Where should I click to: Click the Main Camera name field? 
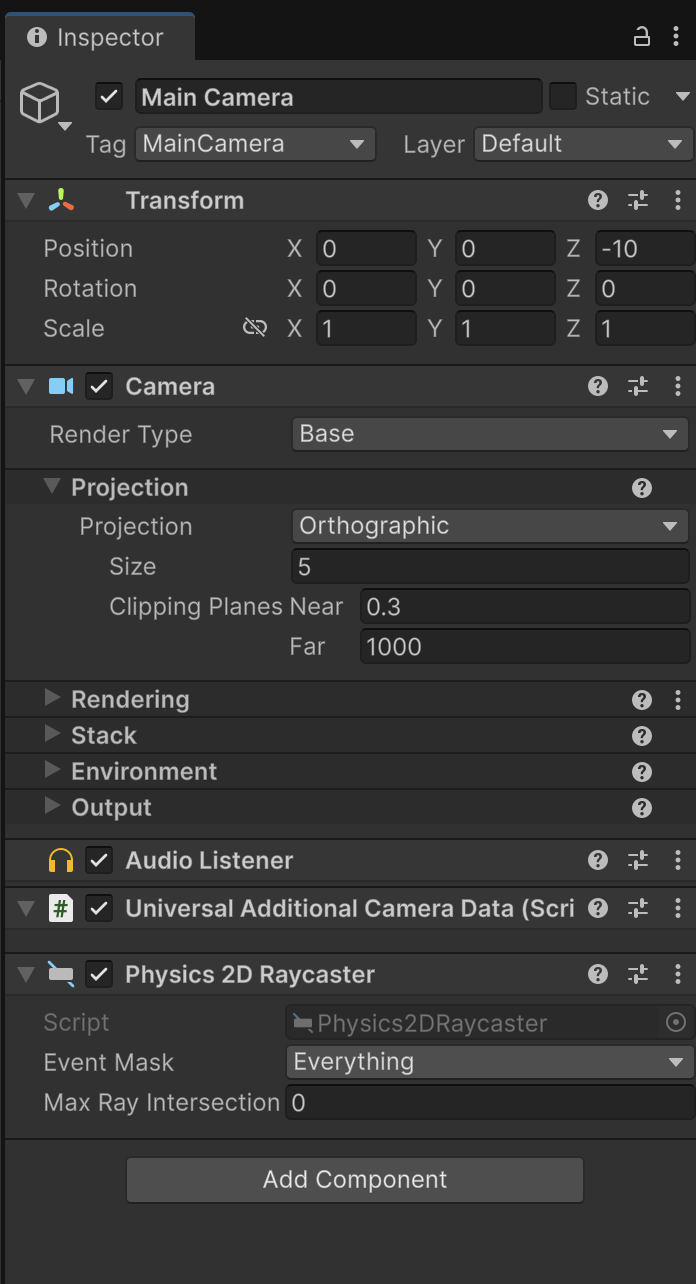point(339,97)
